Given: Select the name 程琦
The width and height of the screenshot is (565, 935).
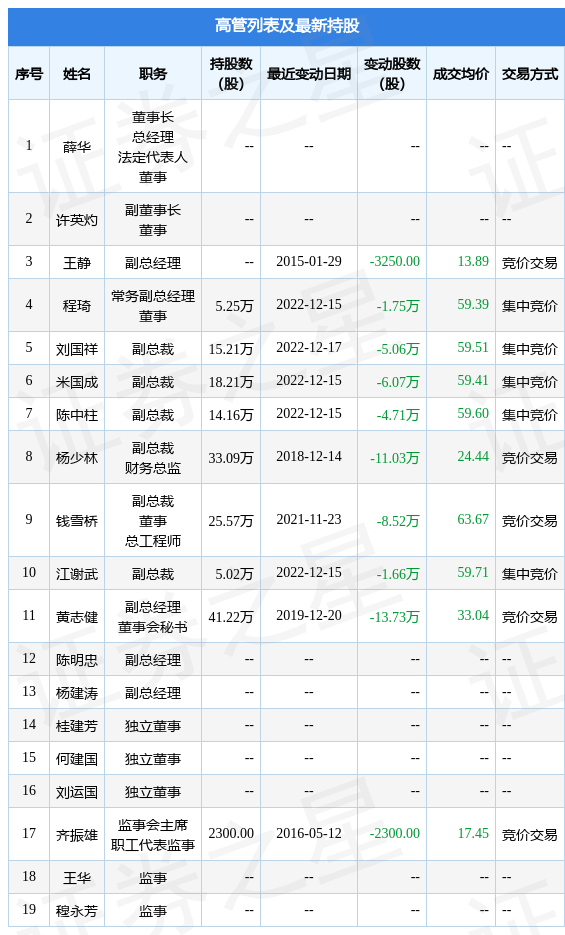Looking at the screenshot, I should [77, 306].
